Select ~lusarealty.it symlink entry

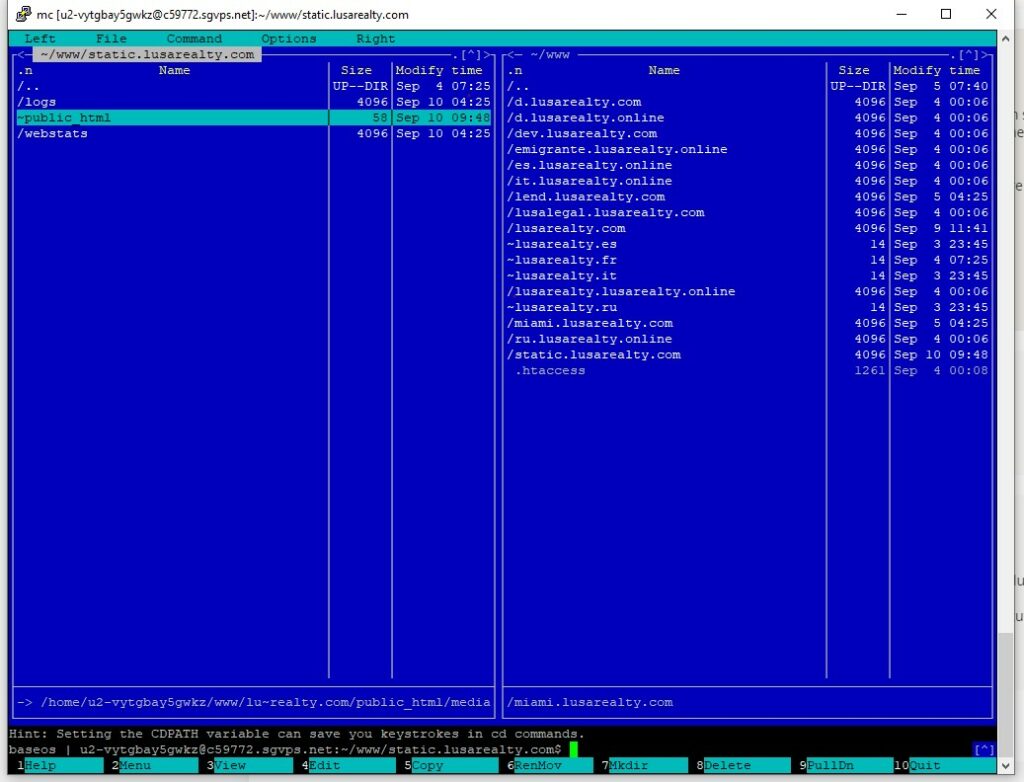pyautogui.click(x=748, y=276)
